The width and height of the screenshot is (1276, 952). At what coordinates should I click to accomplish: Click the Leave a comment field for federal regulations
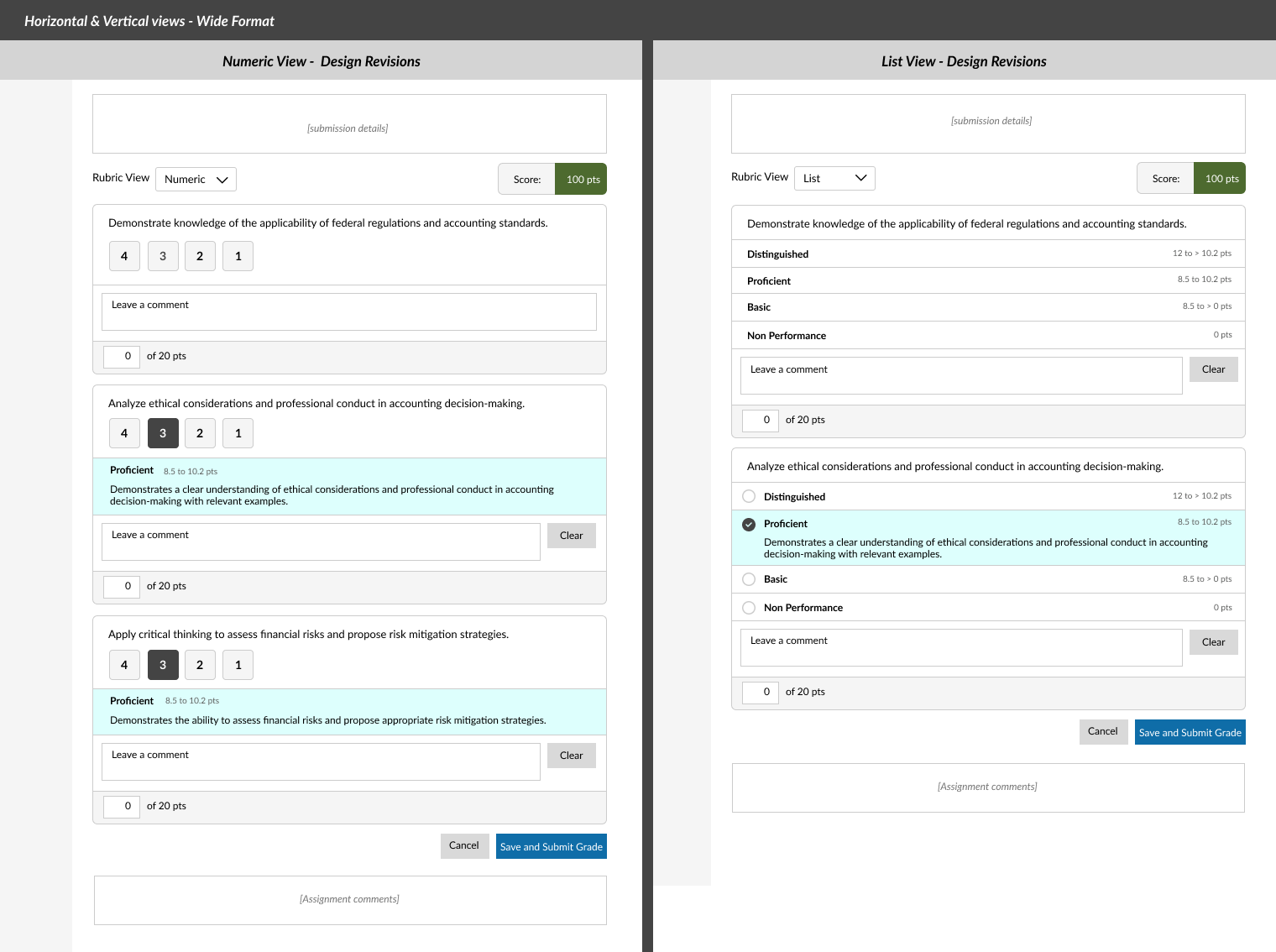click(x=349, y=311)
